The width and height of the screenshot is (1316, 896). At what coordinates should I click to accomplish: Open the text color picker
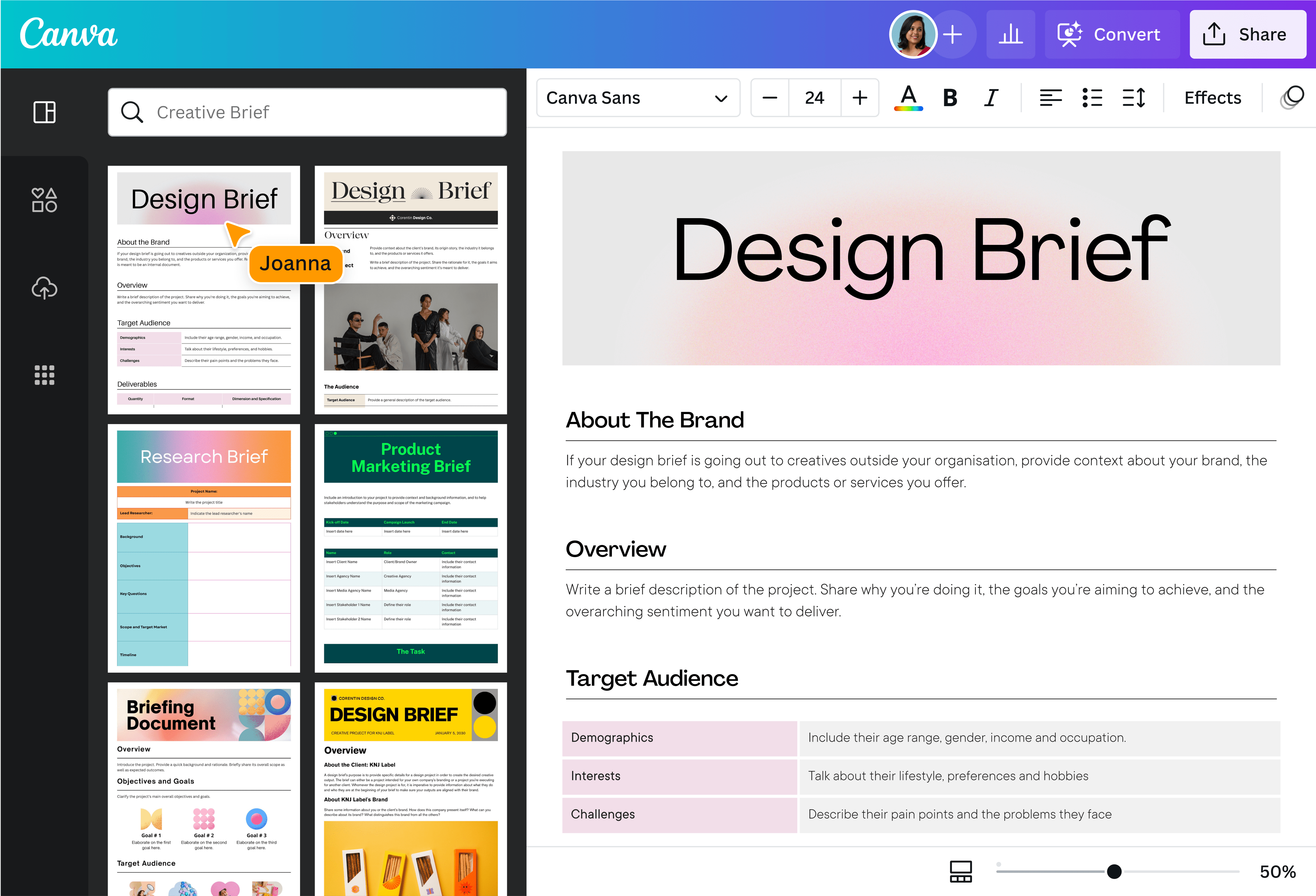pyautogui.click(x=908, y=97)
